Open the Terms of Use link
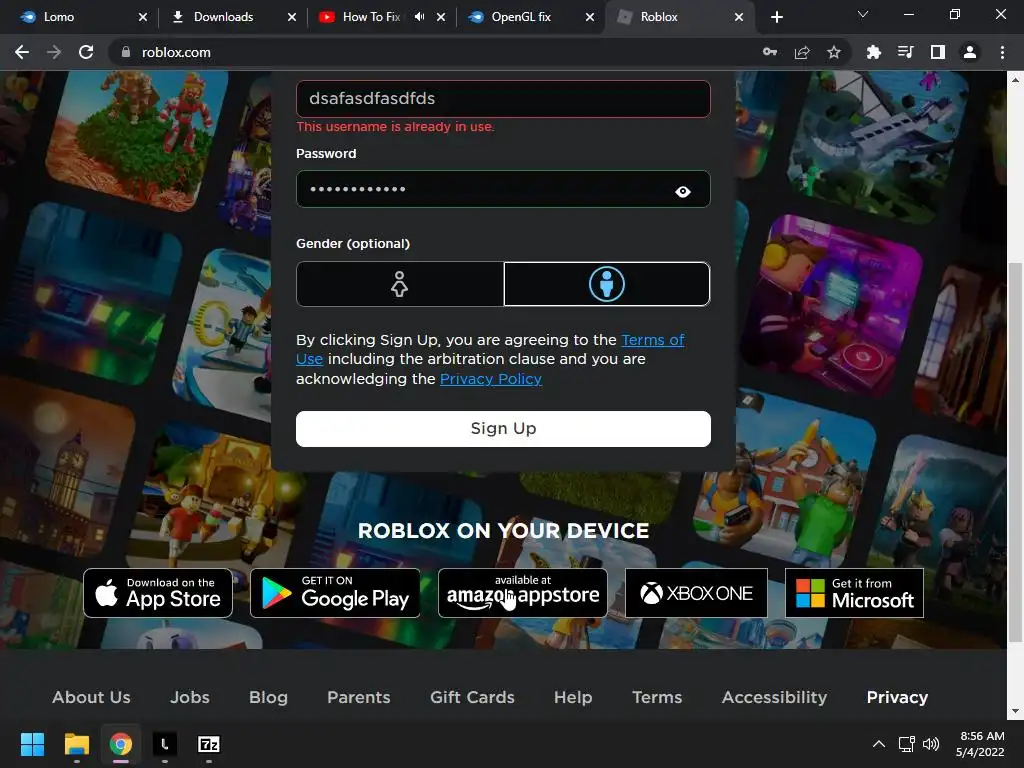The image size is (1024, 768). [652, 340]
